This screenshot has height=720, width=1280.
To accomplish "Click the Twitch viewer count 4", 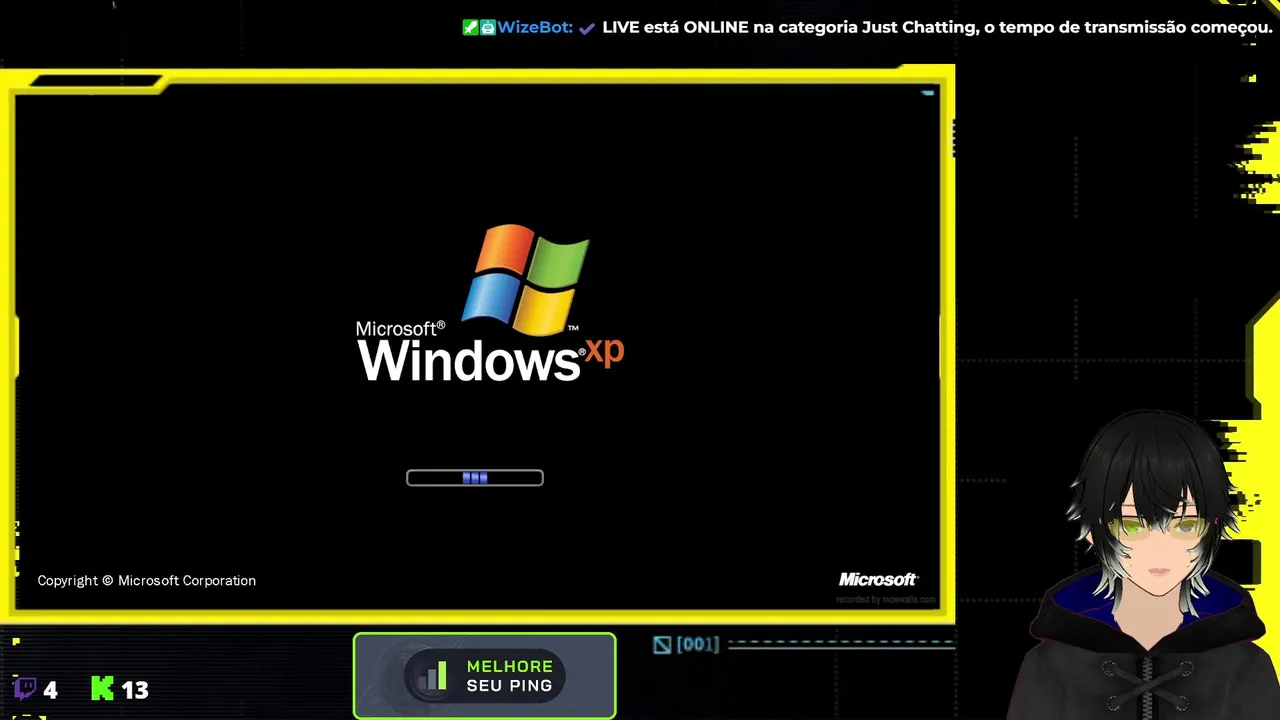I will coord(50,690).
